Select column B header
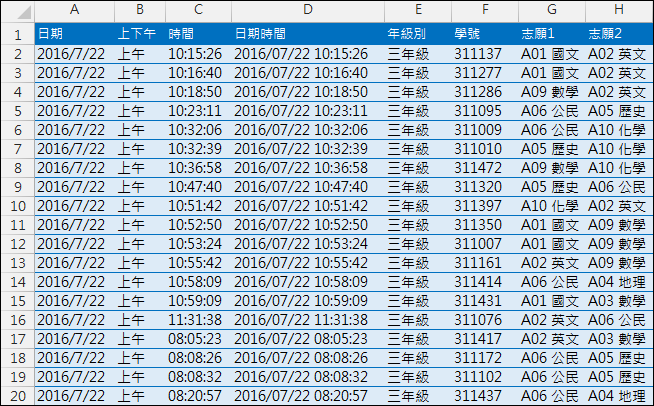 tap(140, 11)
